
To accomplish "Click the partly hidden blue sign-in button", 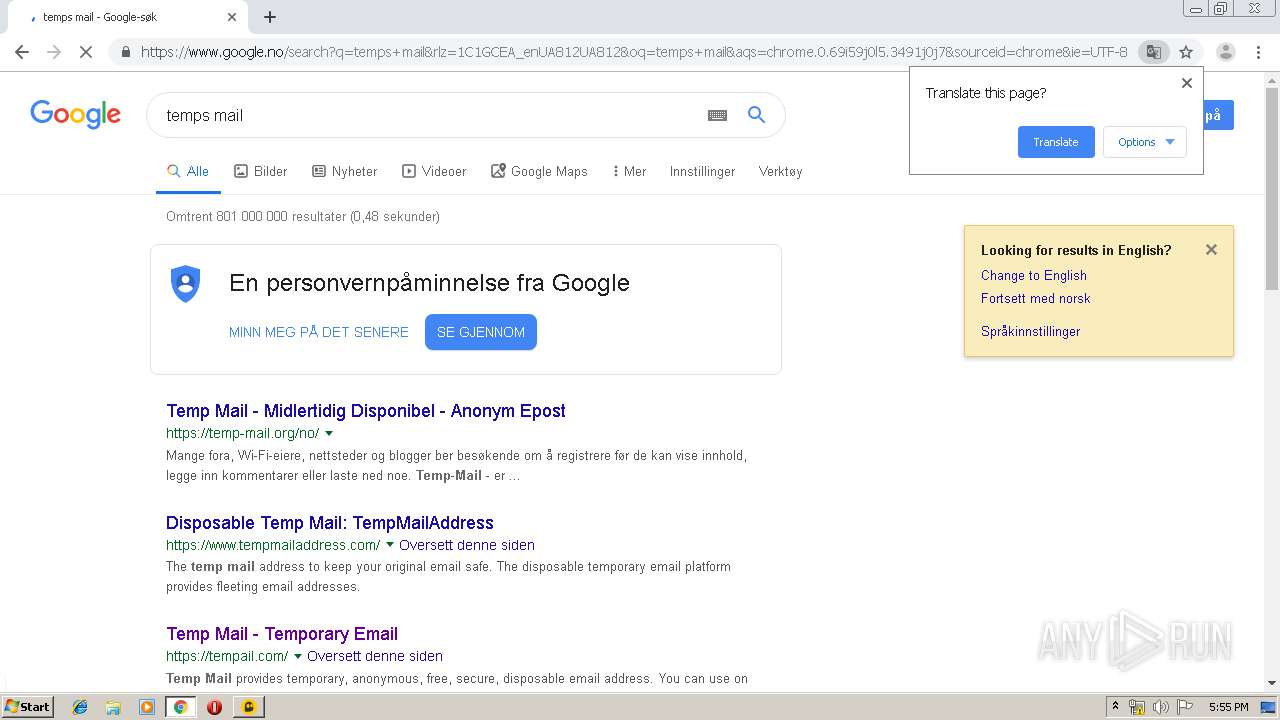I will click(1218, 115).
